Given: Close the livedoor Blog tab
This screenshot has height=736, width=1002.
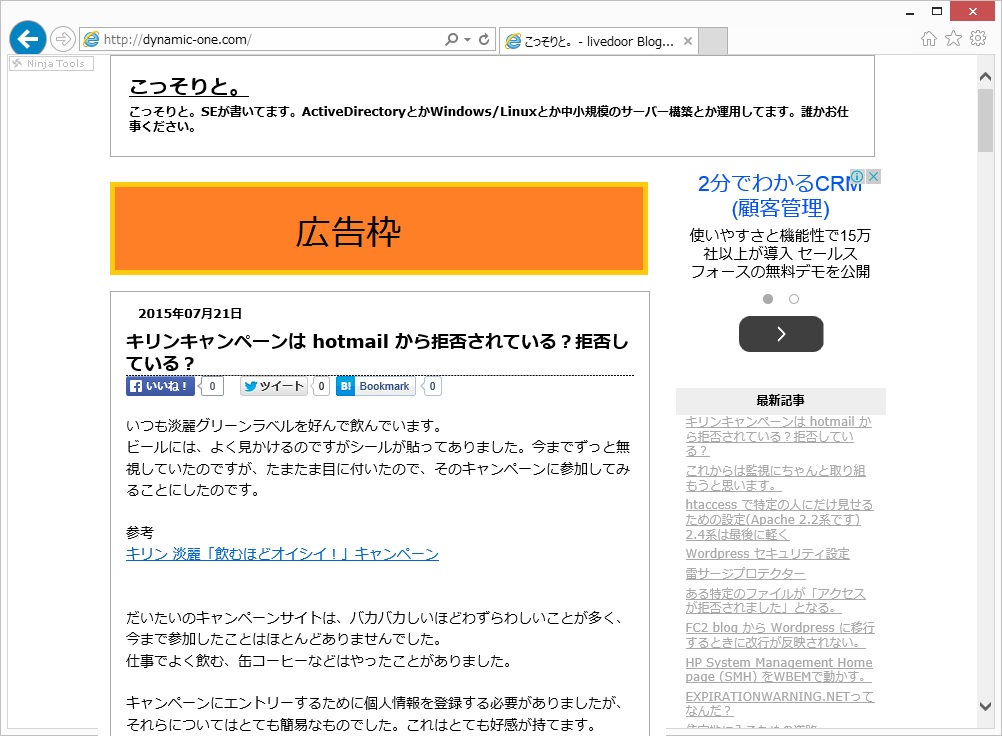Looking at the screenshot, I should tap(688, 41).
